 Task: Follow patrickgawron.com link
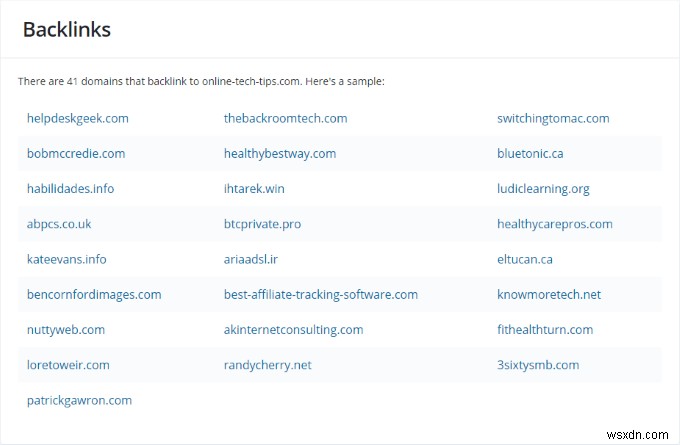(79, 400)
